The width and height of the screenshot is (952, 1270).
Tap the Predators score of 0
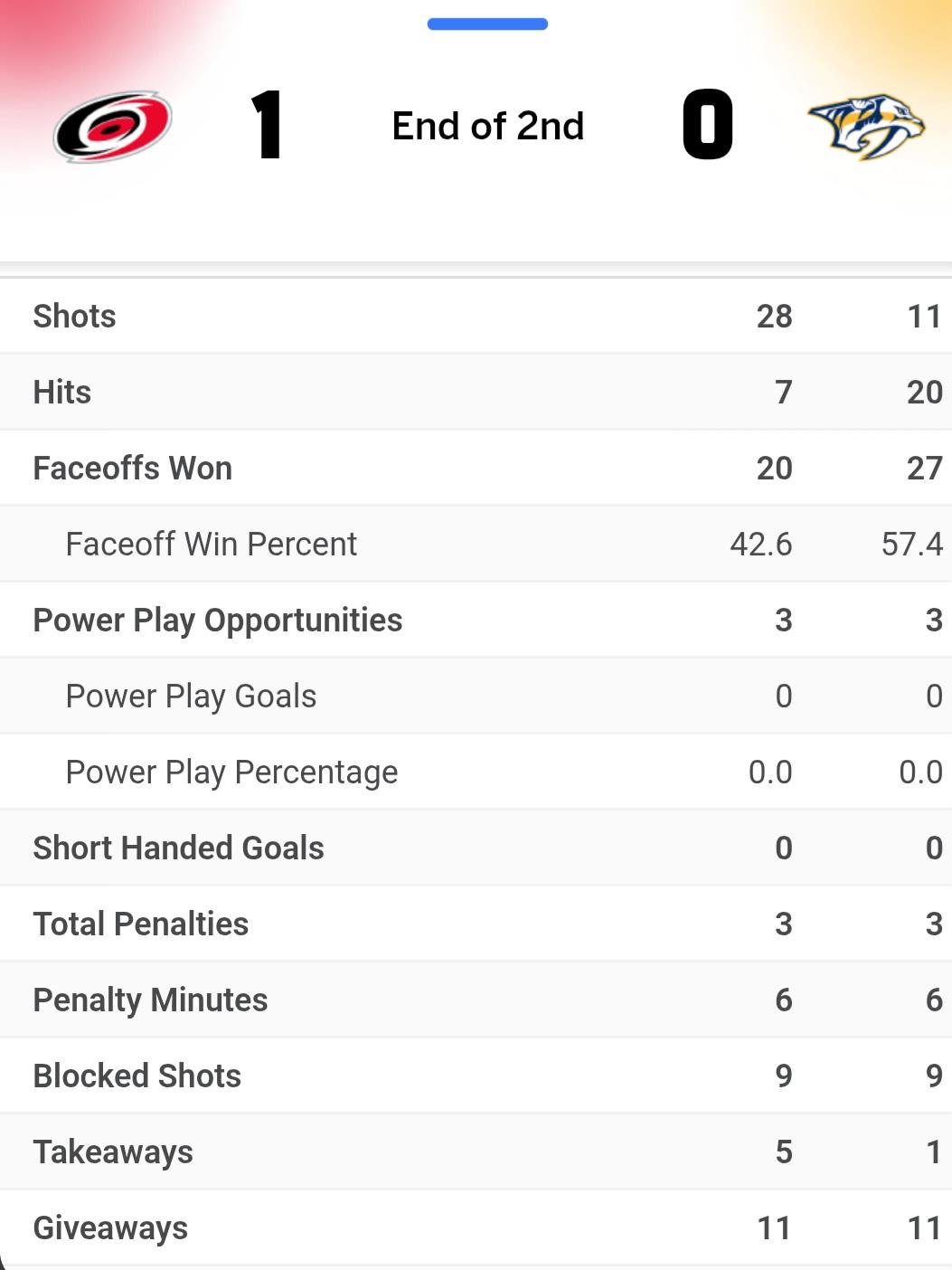tap(707, 125)
